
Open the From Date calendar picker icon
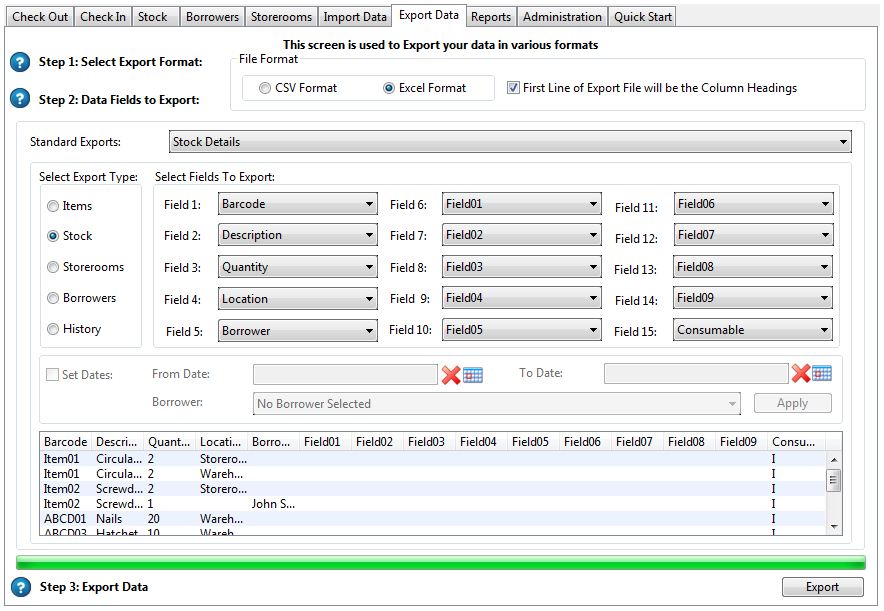[473, 374]
